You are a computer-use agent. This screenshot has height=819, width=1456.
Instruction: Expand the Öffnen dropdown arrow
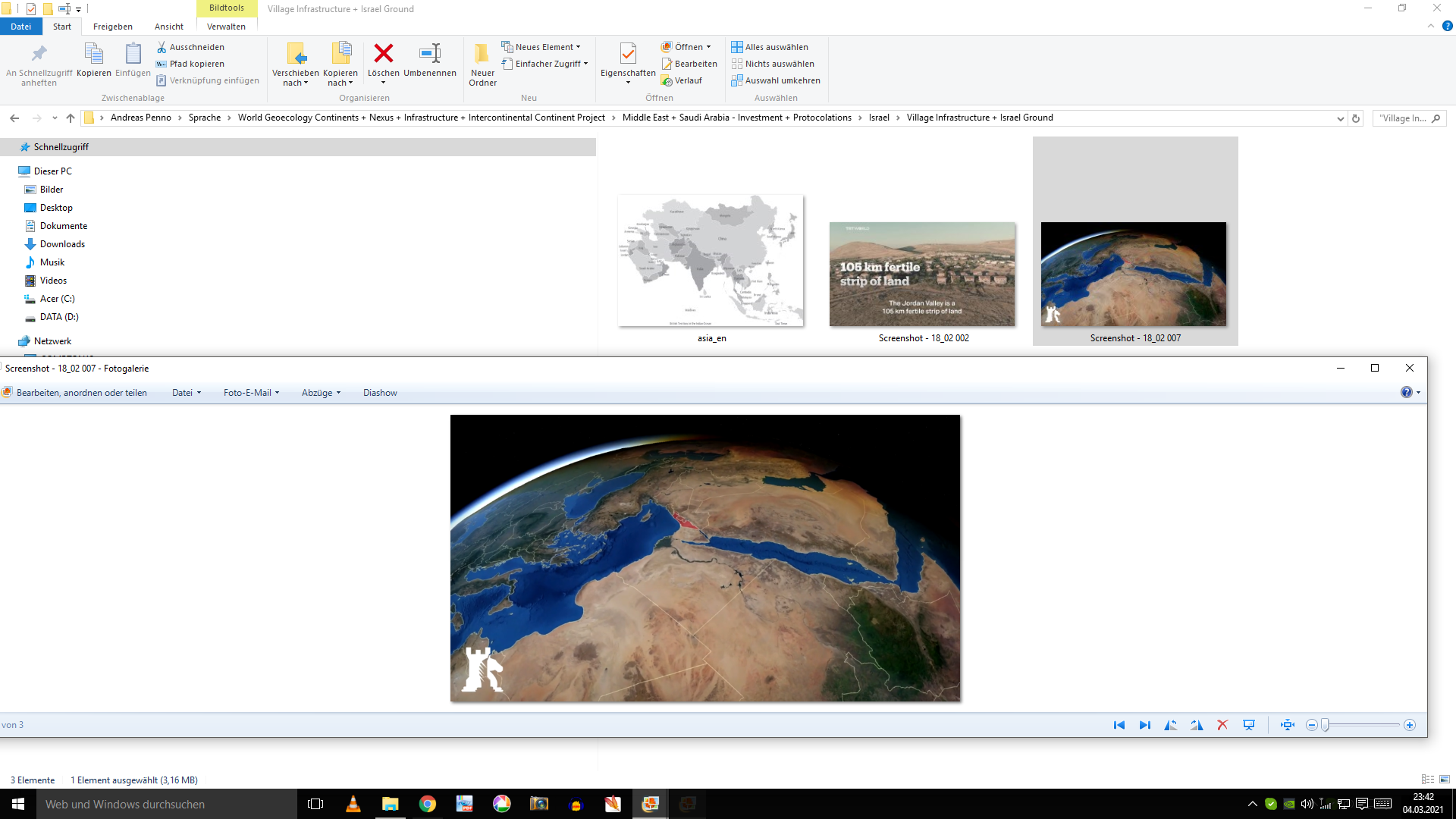708,47
